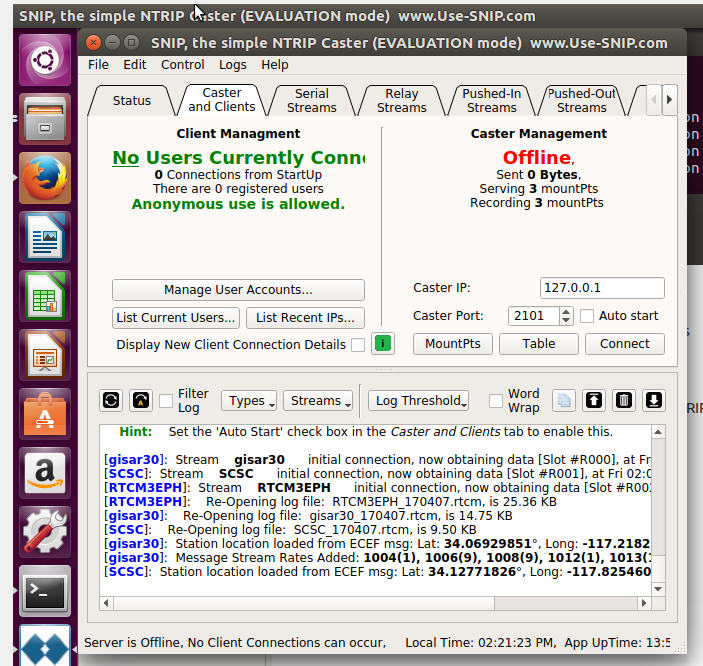Open the Streams dropdown

[x=318, y=400]
